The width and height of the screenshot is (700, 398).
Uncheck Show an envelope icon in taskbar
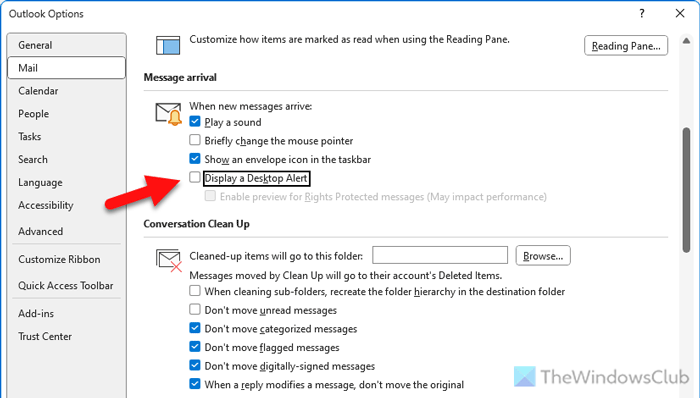point(195,158)
